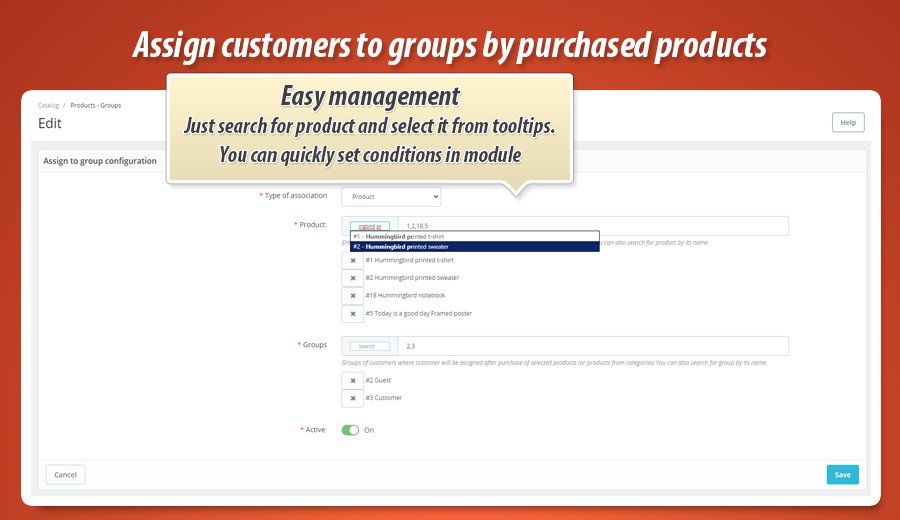Remove #2 Hummingbird printed sweater from list

click(352, 278)
